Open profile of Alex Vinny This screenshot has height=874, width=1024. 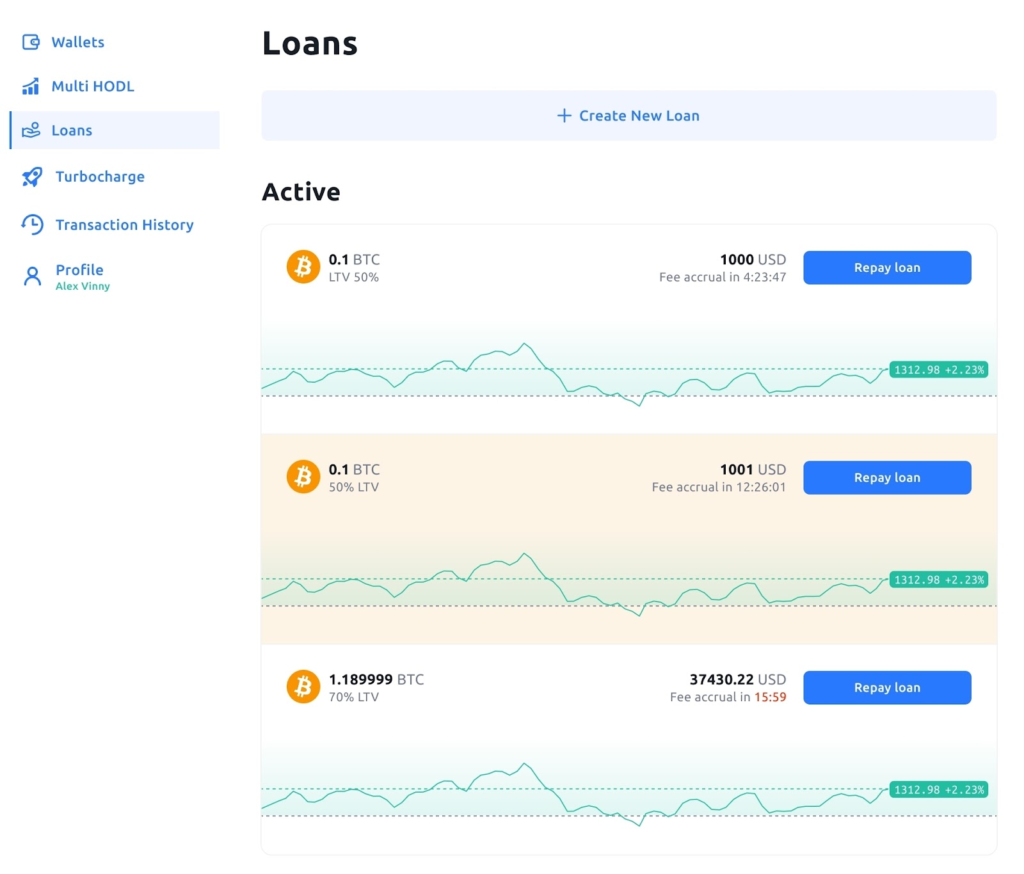coord(79,275)
